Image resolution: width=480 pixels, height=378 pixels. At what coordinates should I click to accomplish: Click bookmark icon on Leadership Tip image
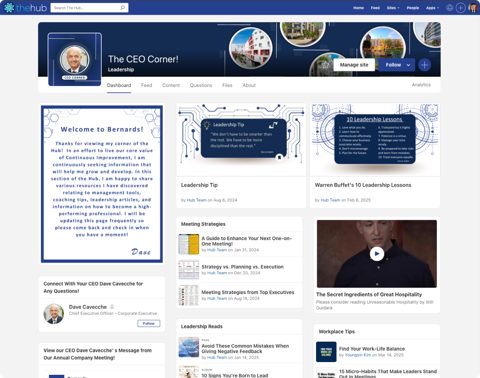[x=279, y=157]
